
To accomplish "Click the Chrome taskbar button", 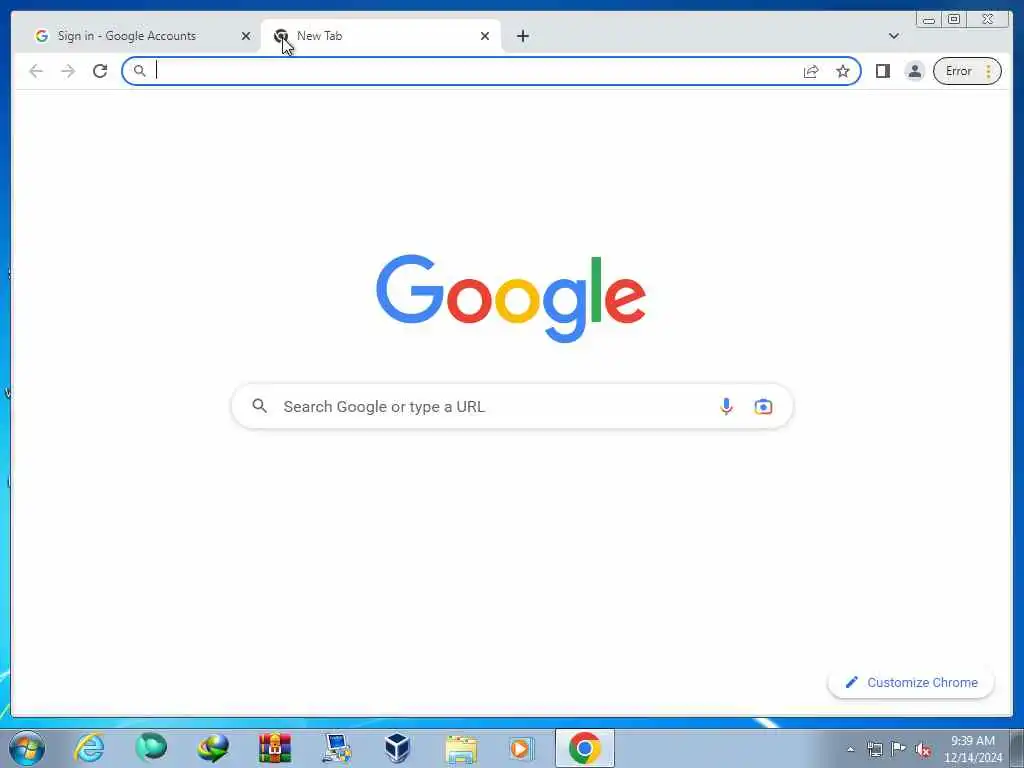I will 584,748.
